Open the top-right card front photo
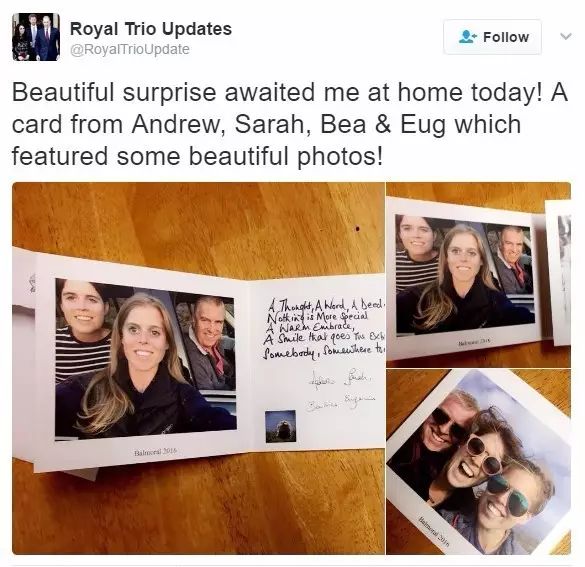Image resolution: width=585 pixels, height=567 pixels. tap(479, 275)
